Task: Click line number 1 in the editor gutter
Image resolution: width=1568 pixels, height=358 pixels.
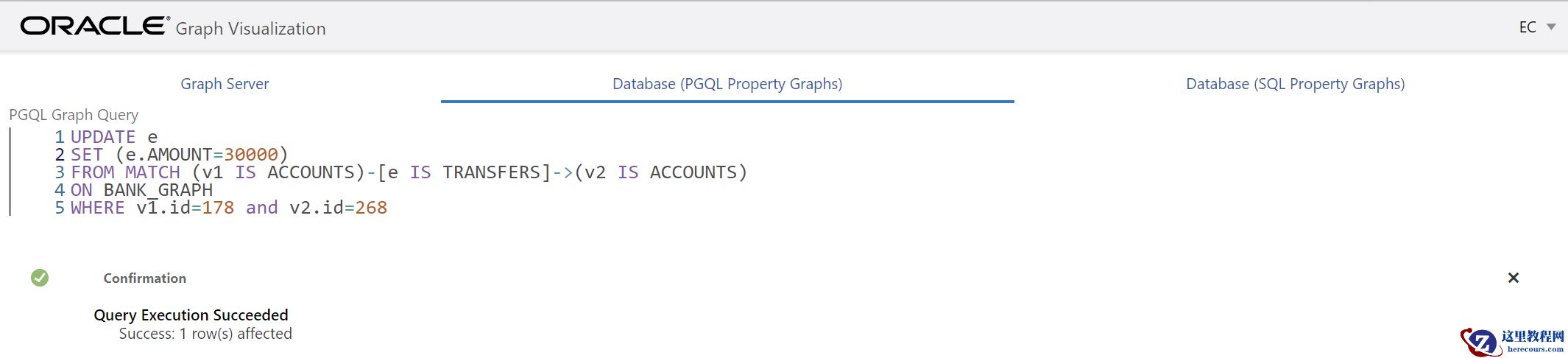Action: coord(60,137)
